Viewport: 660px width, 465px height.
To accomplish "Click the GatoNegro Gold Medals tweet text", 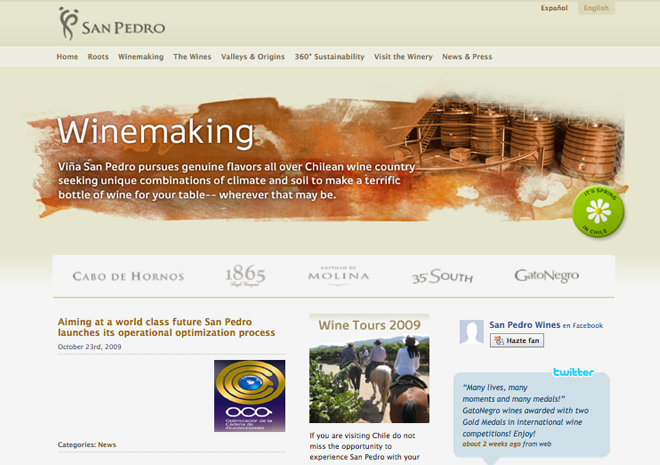I will pyautogui.click(x=525, y=410).
